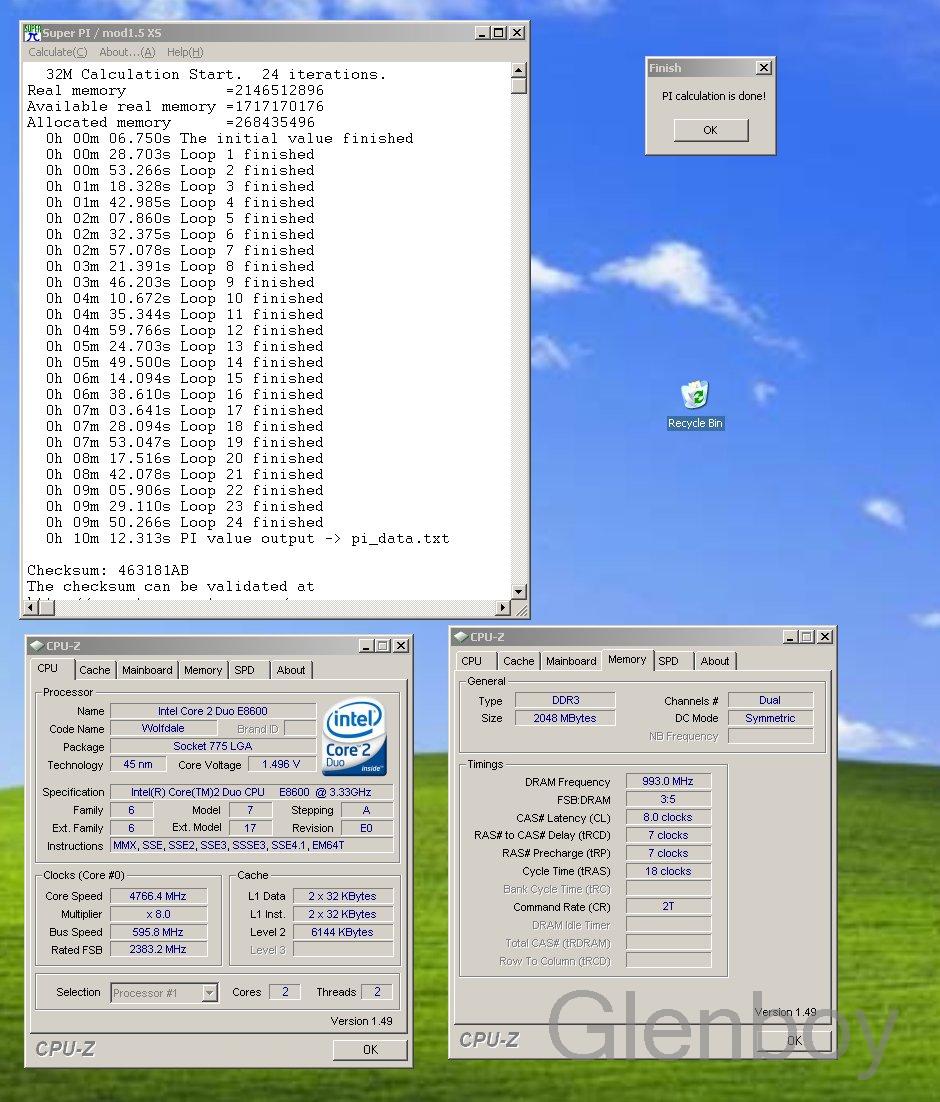
Task: Click the Core Speed value field
Action: point(157,896)
